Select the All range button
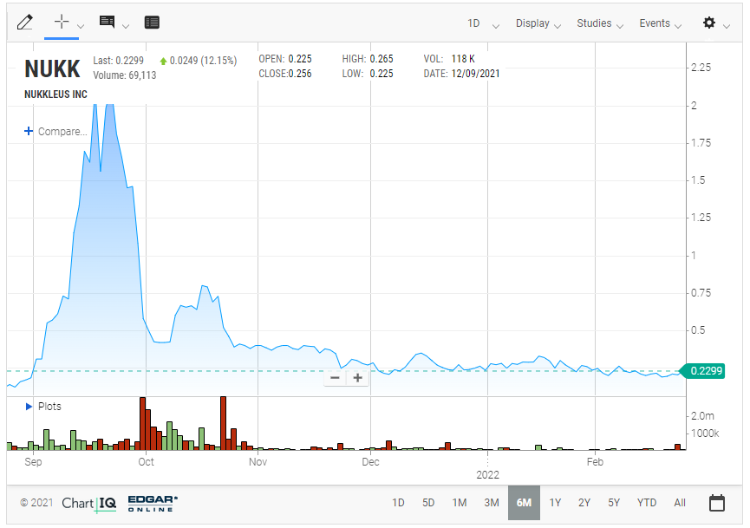750x528 pixels. [x=680, y=503]
